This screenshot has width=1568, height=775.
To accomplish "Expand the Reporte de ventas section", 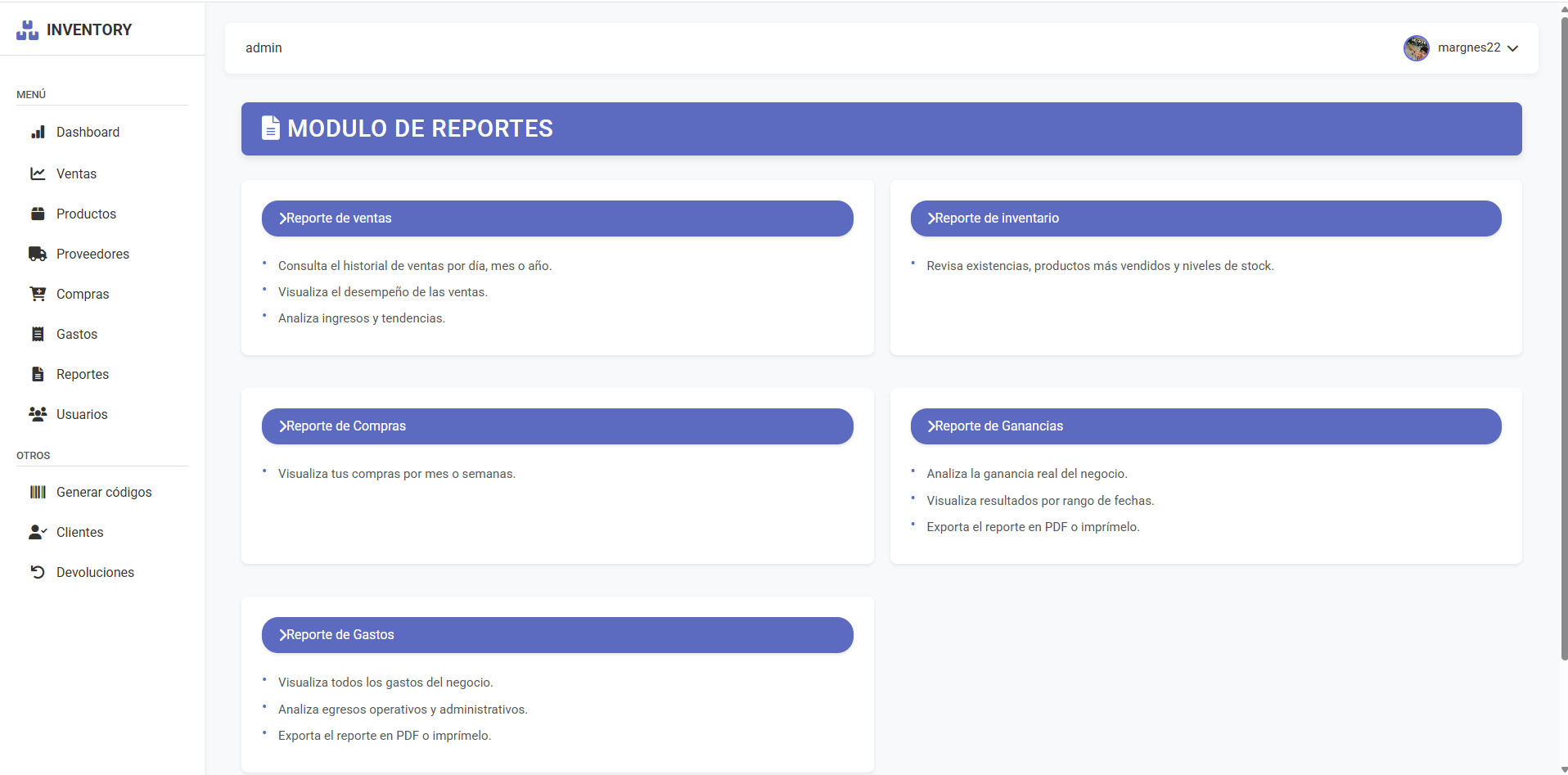I will click(x=556, y=219).
